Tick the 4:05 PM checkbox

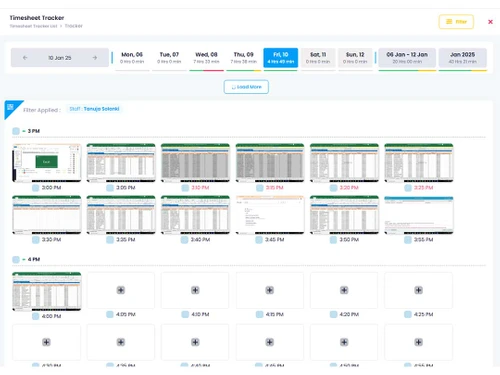(x=110, y=314)
